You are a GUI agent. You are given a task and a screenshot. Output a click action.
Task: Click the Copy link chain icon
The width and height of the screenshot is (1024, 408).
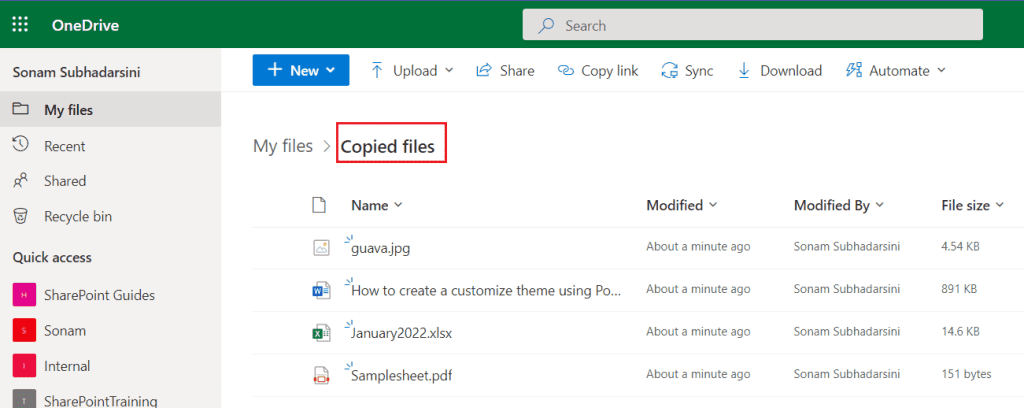pos(566,71)
